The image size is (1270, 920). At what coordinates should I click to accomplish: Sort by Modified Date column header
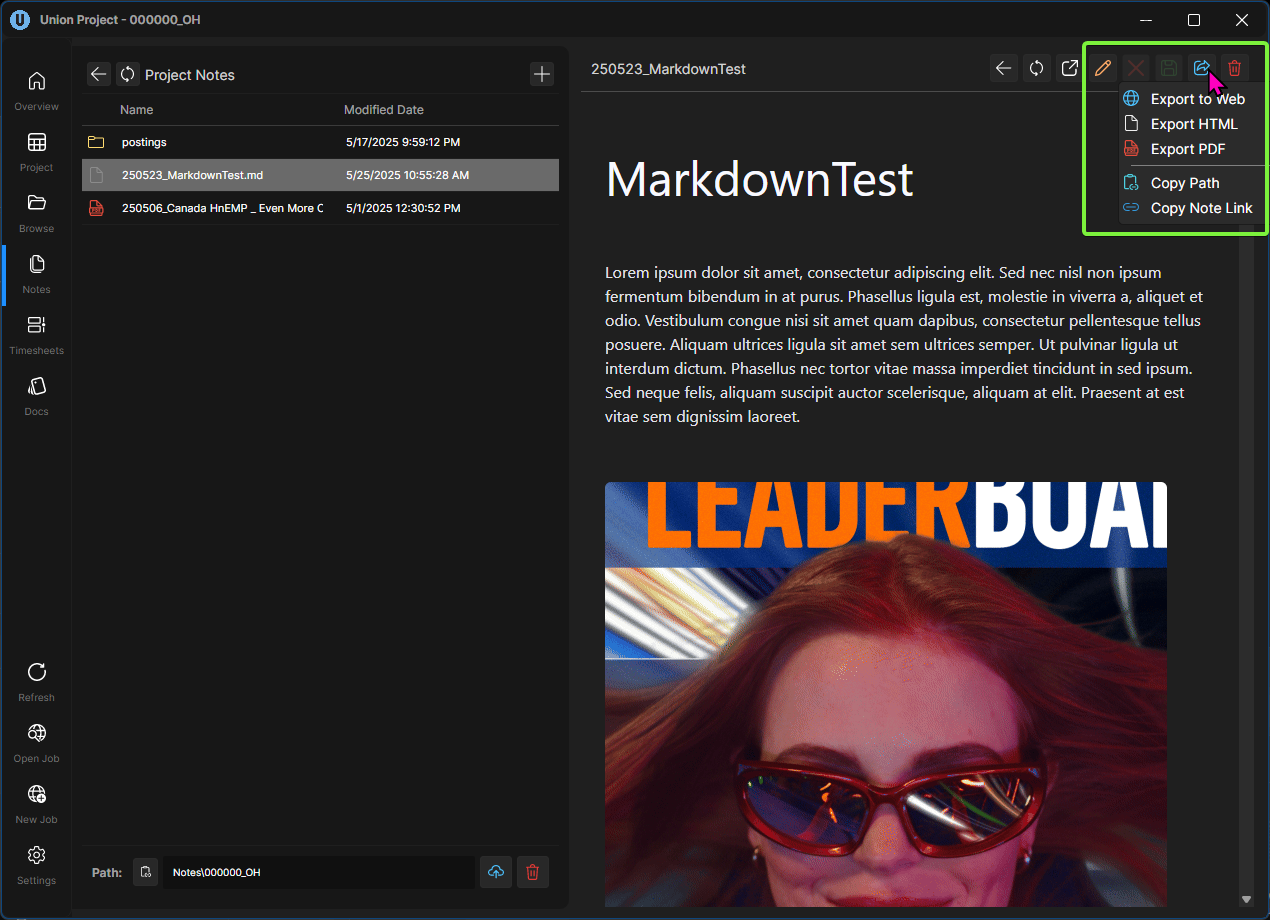384,110
